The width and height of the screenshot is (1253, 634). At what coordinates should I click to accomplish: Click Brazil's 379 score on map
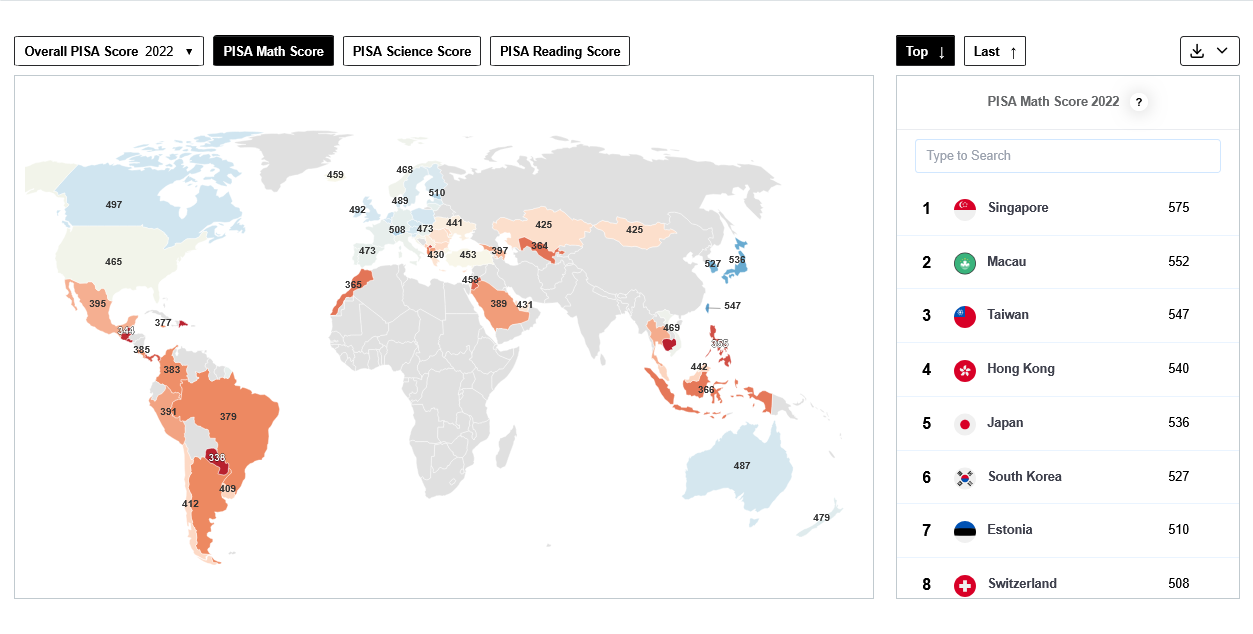point(228,416)
